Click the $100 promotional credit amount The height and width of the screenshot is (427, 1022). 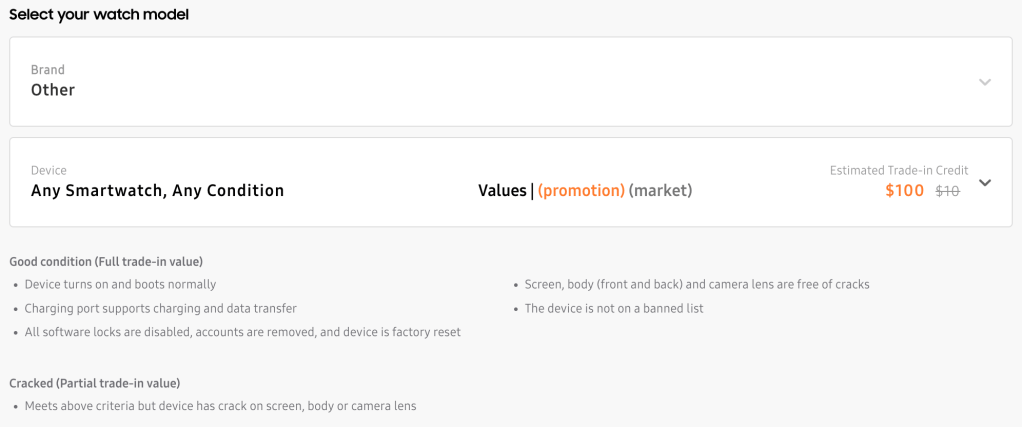click(x=905, y=191)
